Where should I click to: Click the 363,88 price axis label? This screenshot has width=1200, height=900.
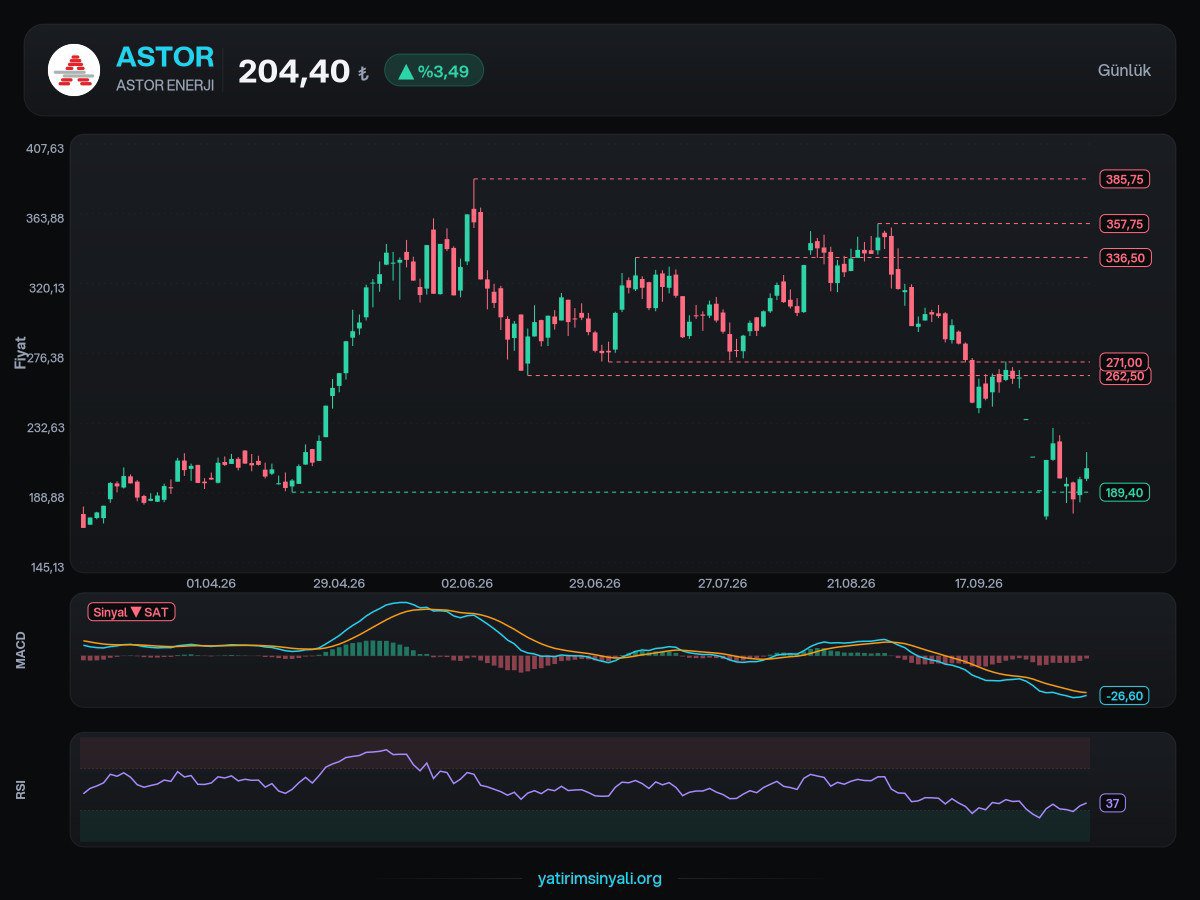pyautogui.click(x=45, y=219)
